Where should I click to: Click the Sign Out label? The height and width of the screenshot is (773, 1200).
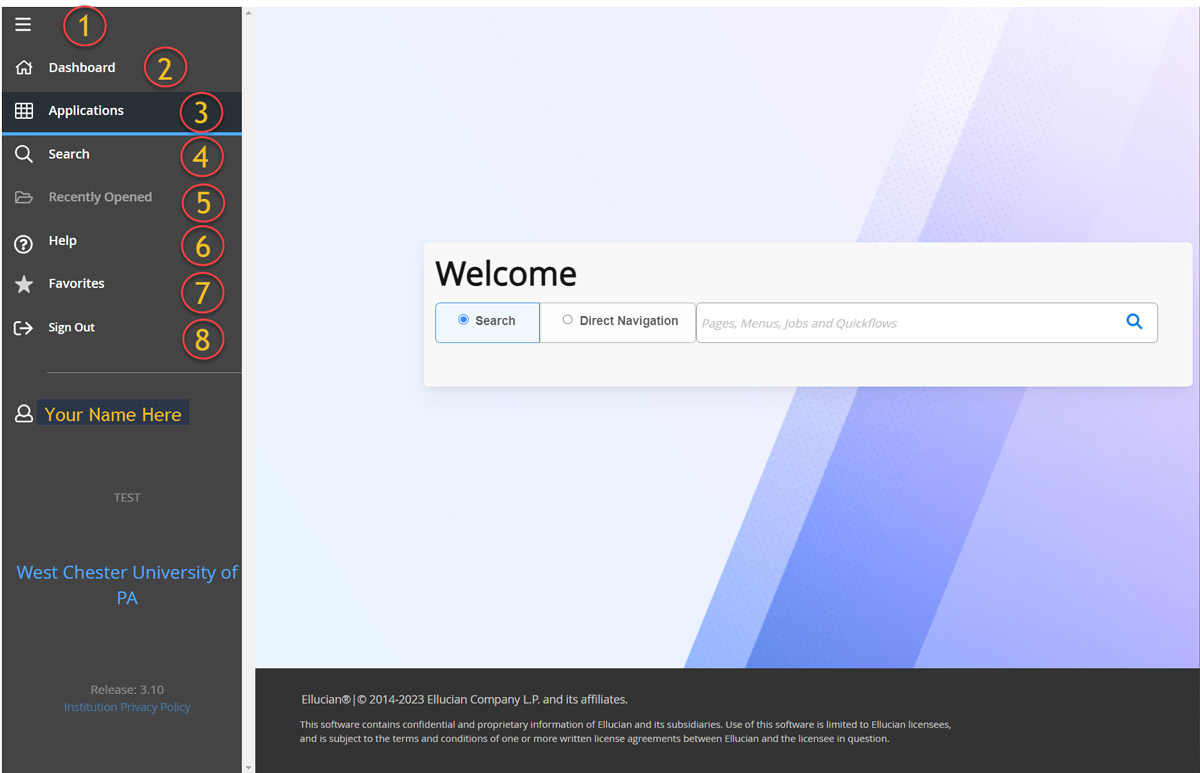72,328
